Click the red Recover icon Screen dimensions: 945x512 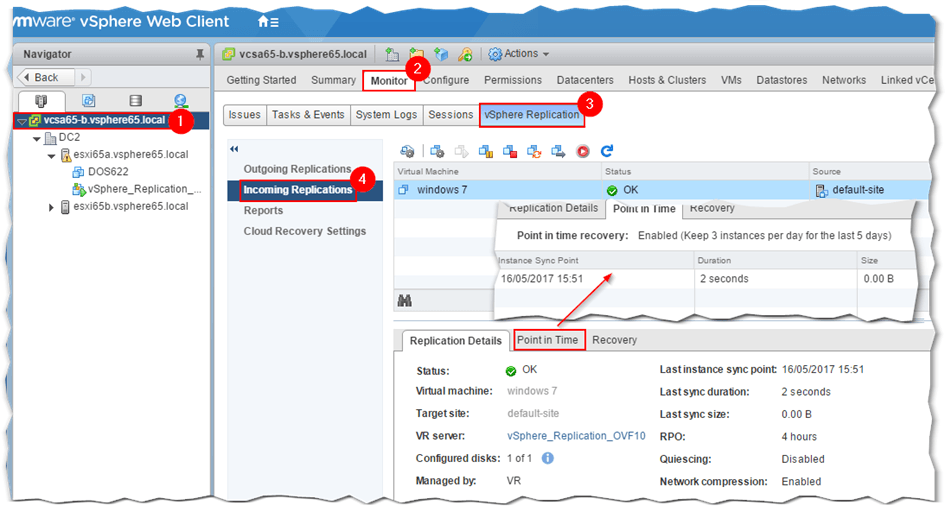583,151
